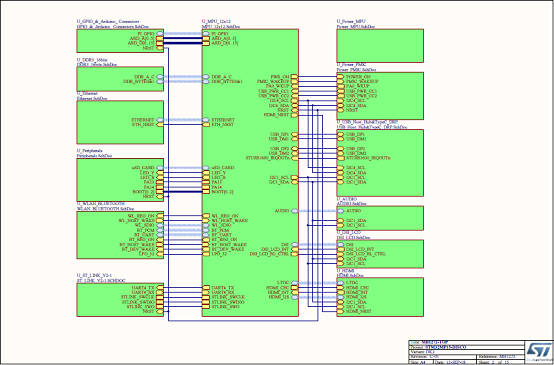Click the PI_GPIO port on GPIO connectors block
The width and height of the screenshot is (554, 365).
150,34
